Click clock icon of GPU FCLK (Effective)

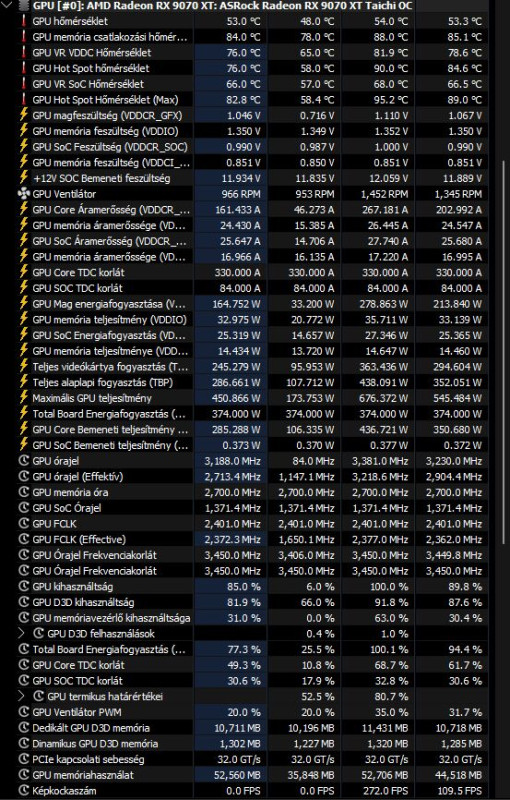click(x=23, y=539)
